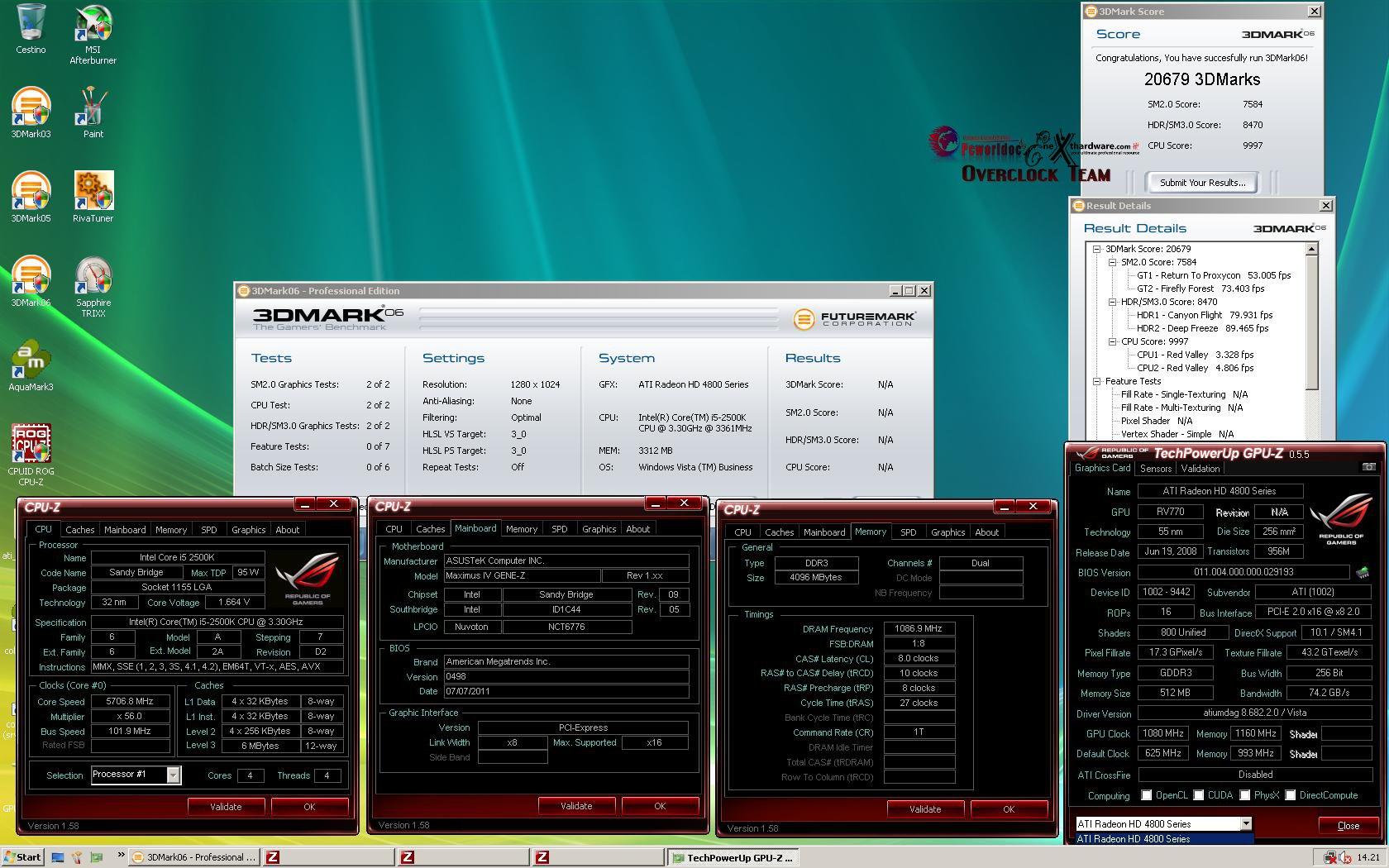Open Graphics tab in Mainboard CPU-Z window

pyautogui.click(x=599, y=529)
